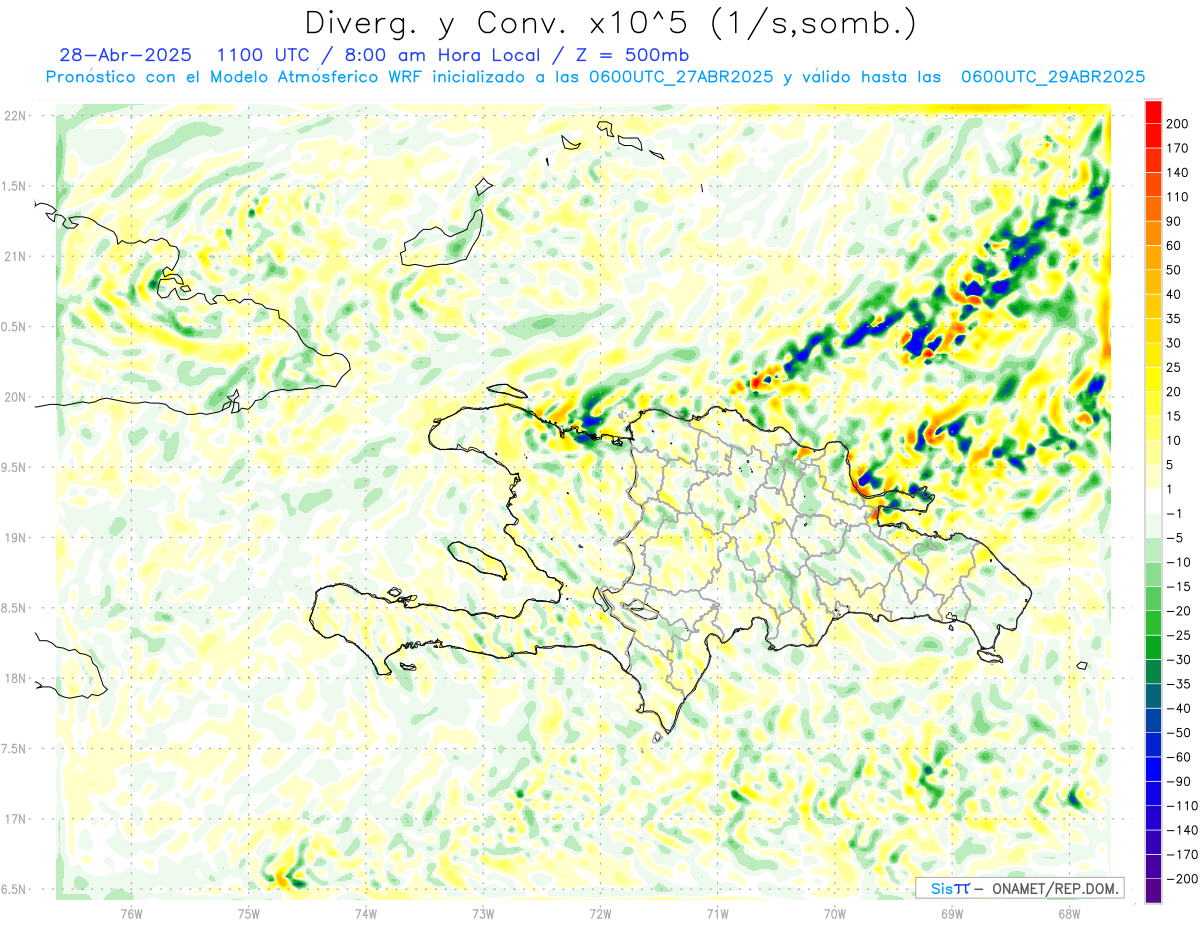Click the '-30' colorbar value
The image size is (1200, 927).
coord(1178,660)
